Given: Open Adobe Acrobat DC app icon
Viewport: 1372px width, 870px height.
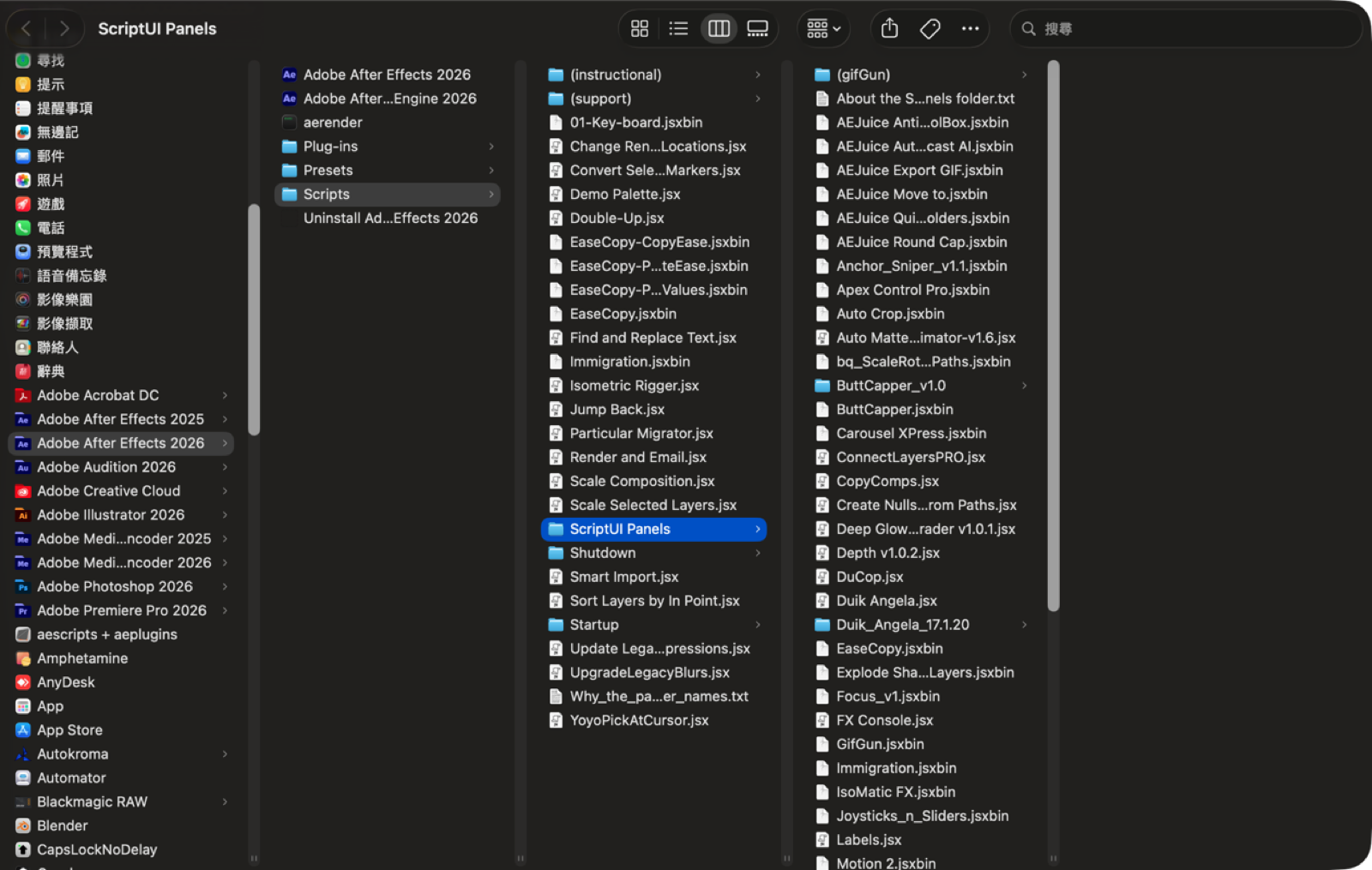Looking at the screenshot, I should [23, 396].
